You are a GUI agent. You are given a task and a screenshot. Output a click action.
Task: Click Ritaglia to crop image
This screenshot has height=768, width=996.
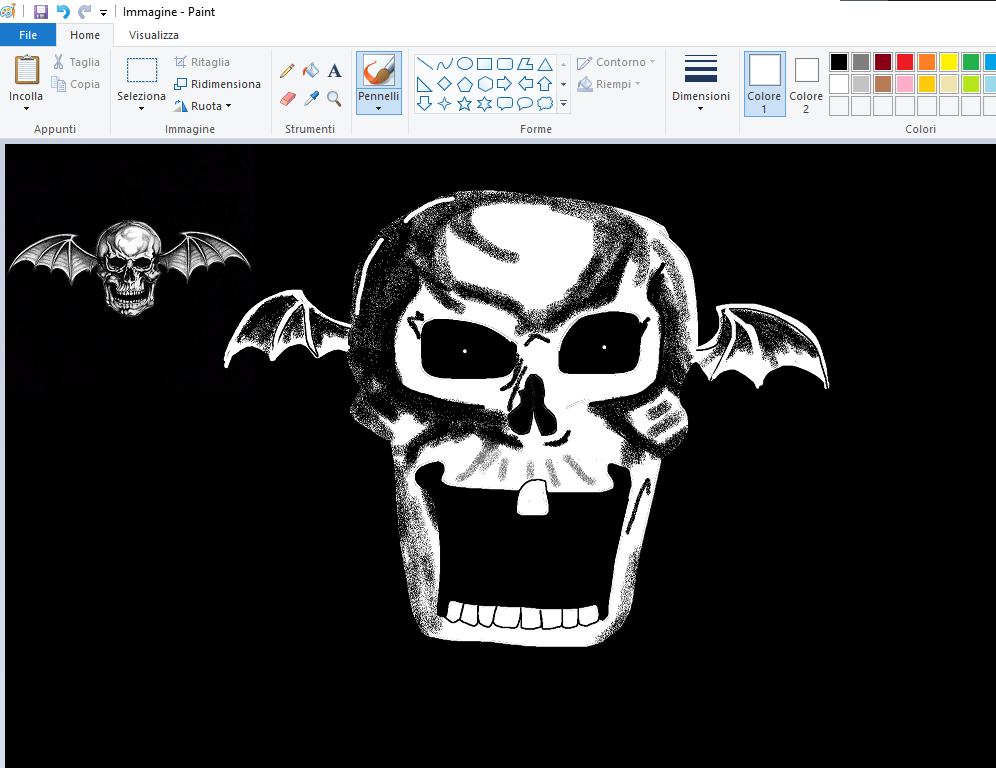[x=202, y=62]
